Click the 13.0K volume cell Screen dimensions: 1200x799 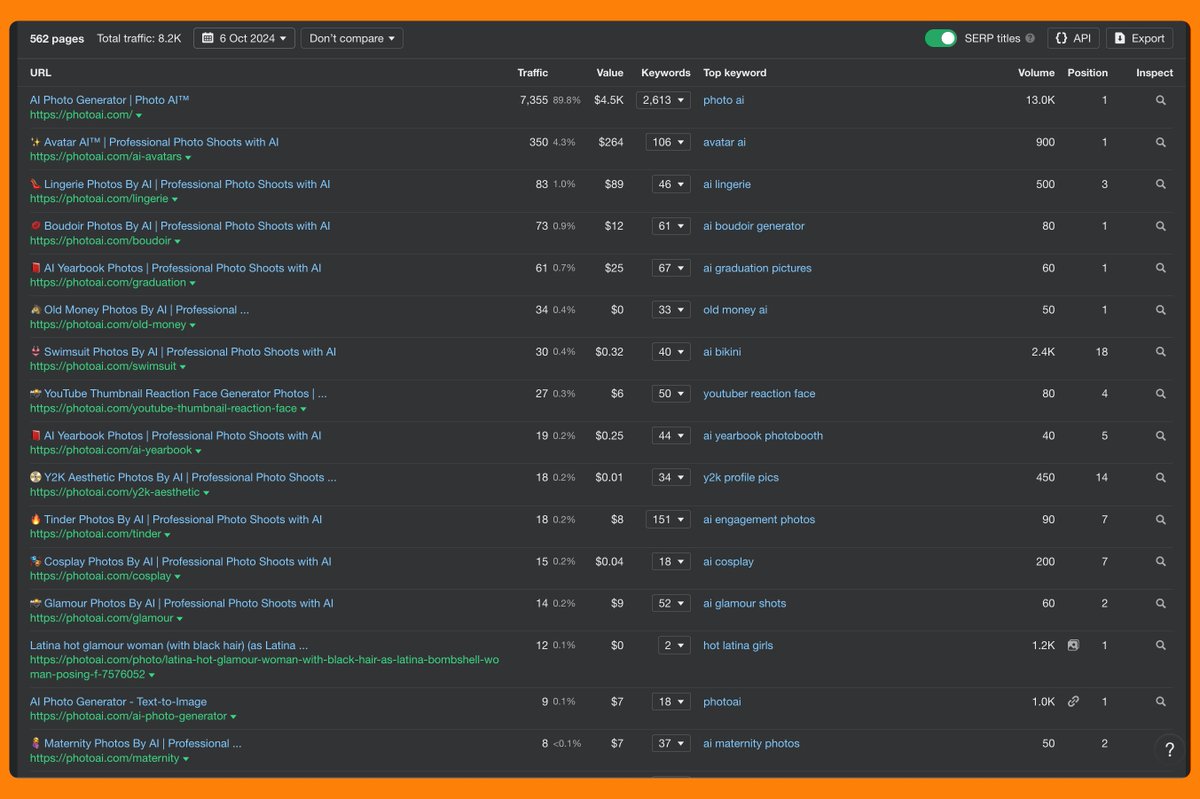[x=1040, y=100]
